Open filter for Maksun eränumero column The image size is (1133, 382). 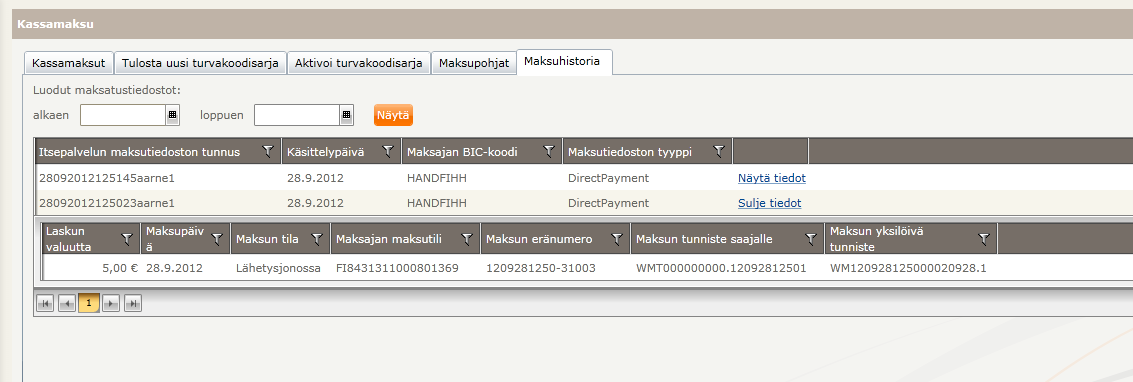click(x=617, y=238)
